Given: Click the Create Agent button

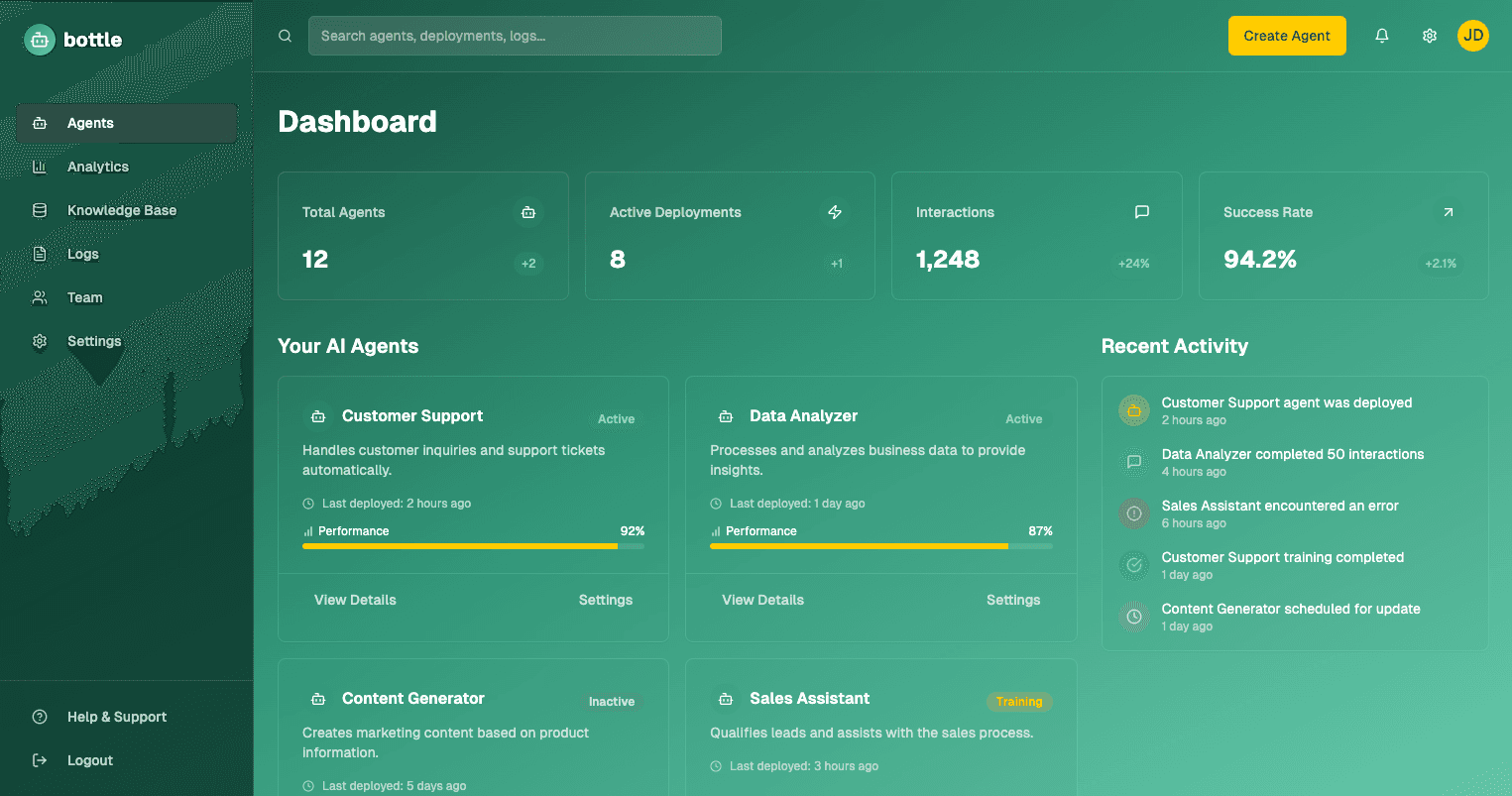Looking at the screenshot, I should [x=1287, y=36].
